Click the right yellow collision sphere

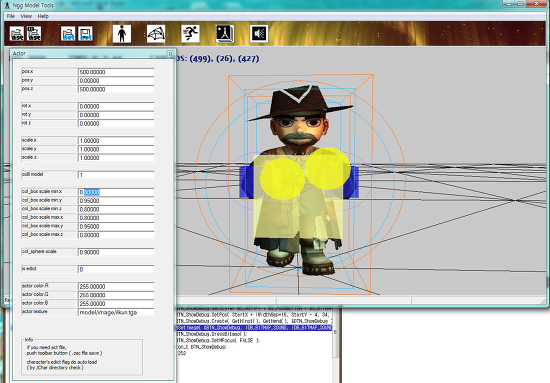coord(328,168)
